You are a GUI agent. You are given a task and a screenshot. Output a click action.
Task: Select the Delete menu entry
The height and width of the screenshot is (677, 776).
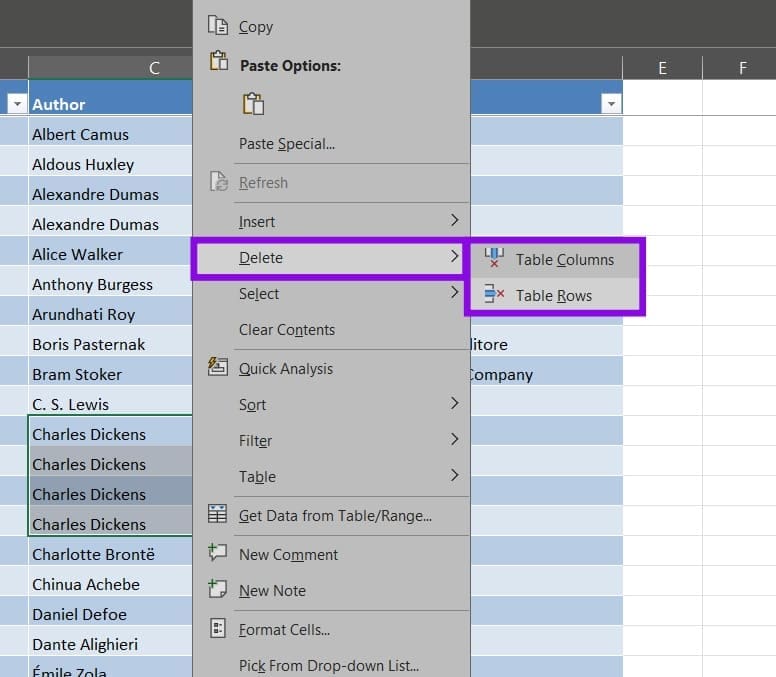pos(329,258)
